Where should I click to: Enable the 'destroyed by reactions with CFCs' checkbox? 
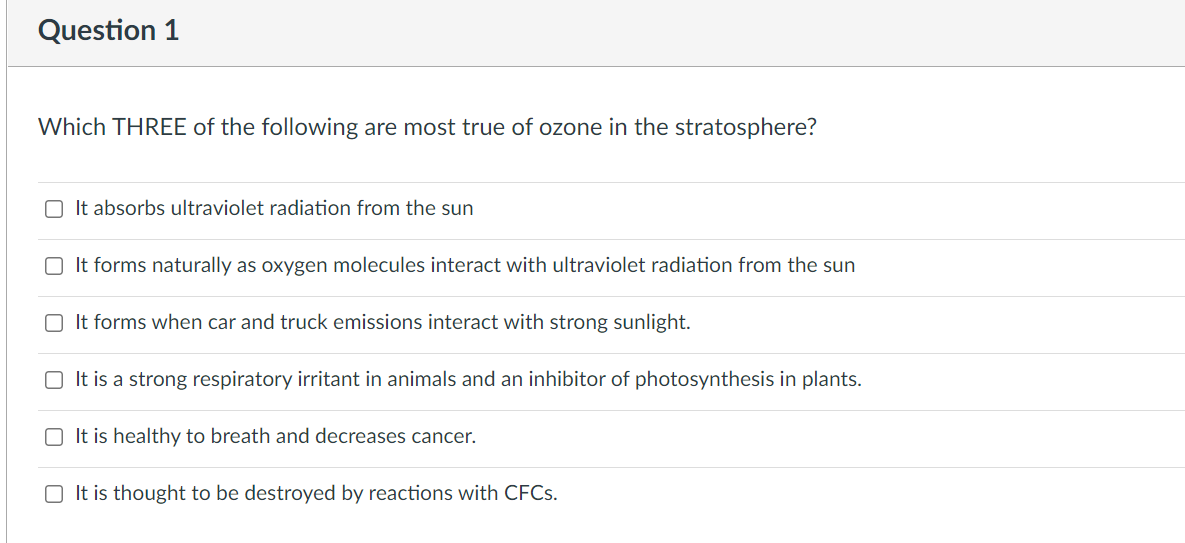(x=53, y=494)
